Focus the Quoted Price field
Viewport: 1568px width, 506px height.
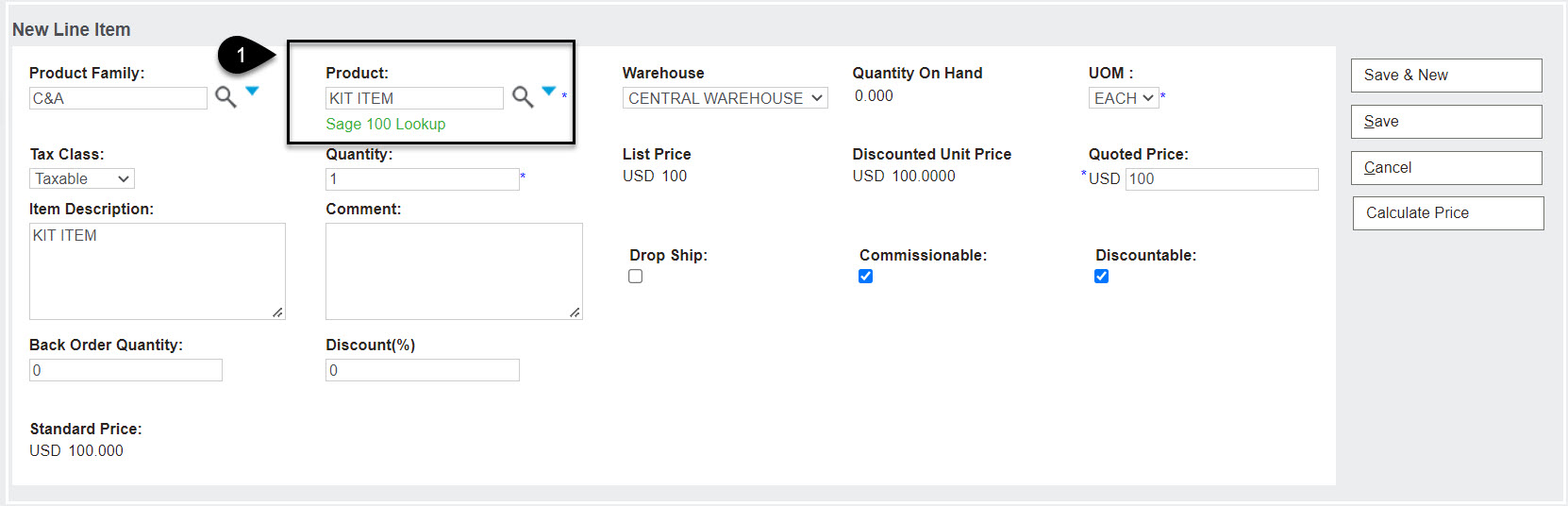(1221, 179)
